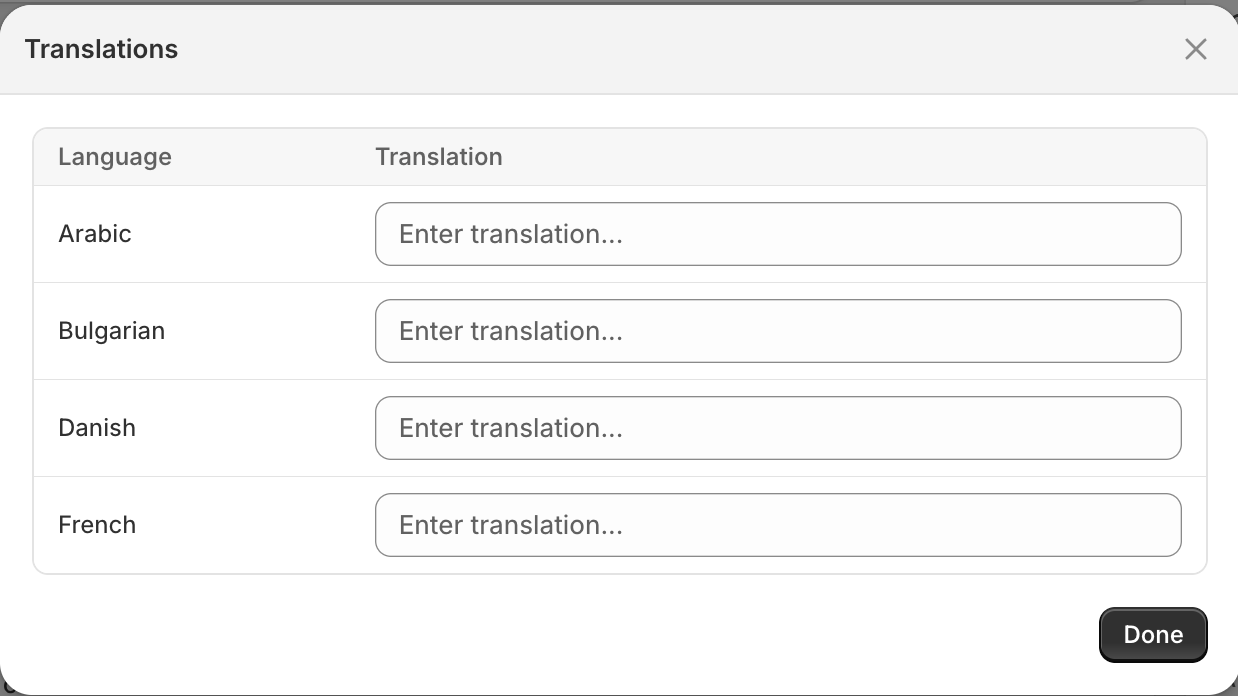Click the Translations dialog title

point(100,48)
